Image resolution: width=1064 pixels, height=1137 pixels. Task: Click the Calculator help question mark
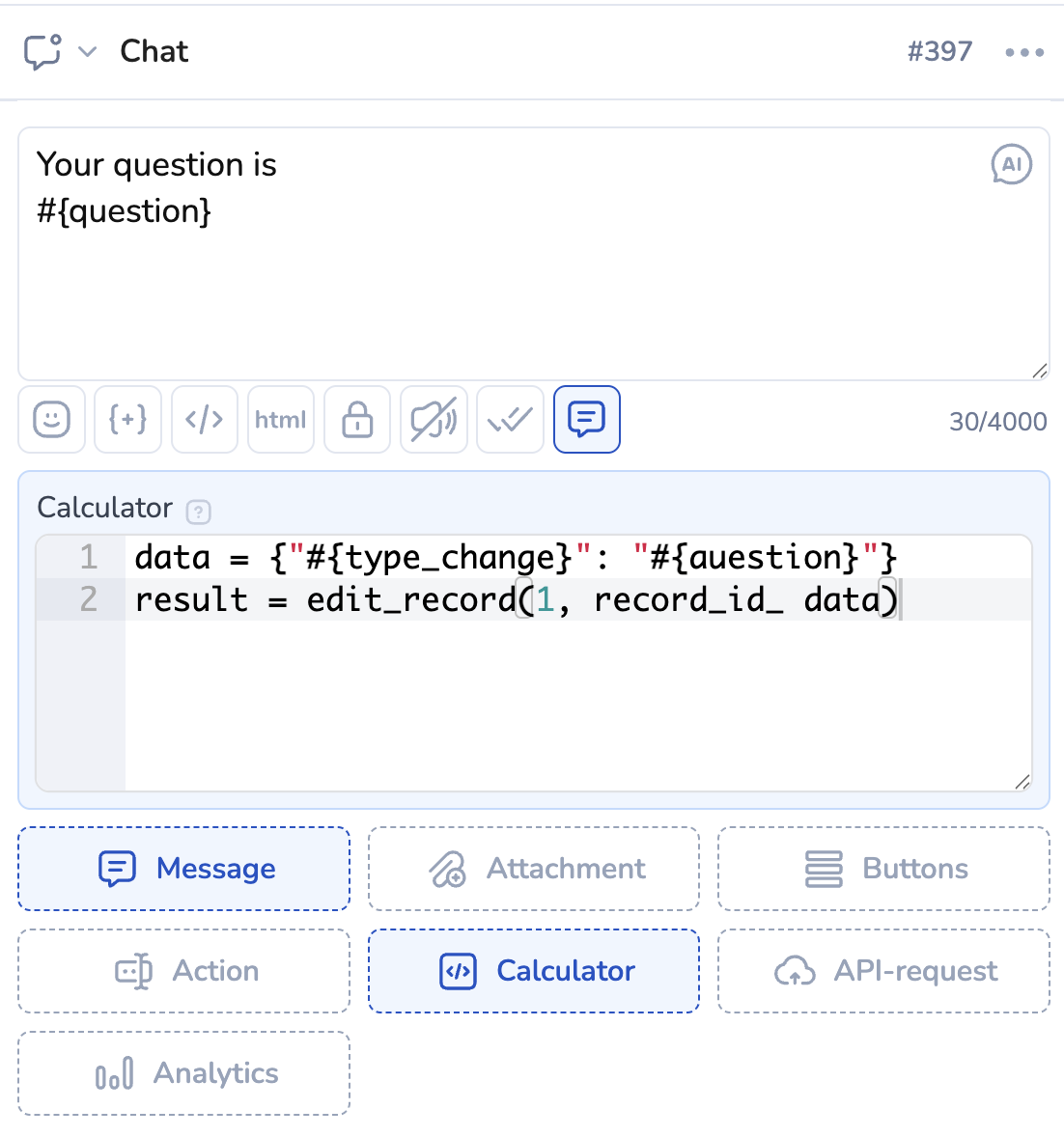tap(198, 511)
